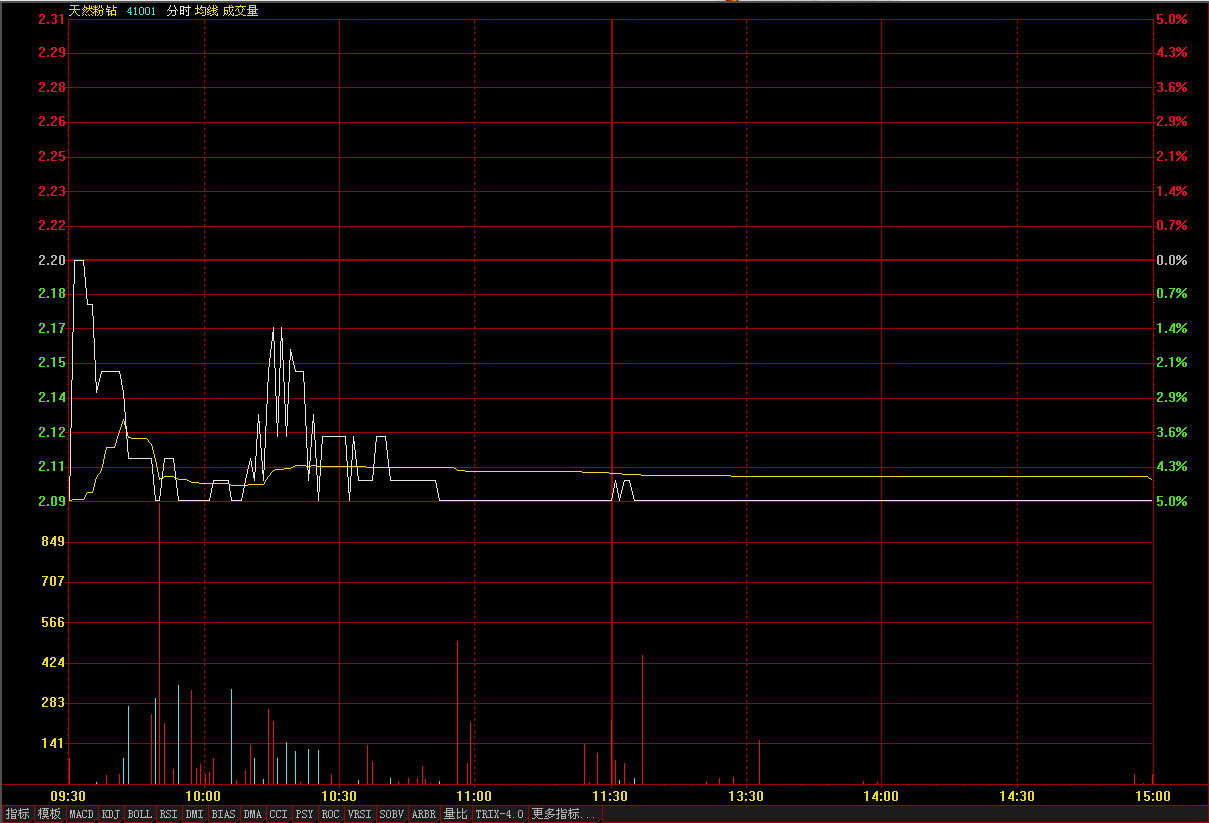This screenshot has height=823, width=1209.
Task: Select the VRSI indicator tab
Action: [x=360, y=814]
